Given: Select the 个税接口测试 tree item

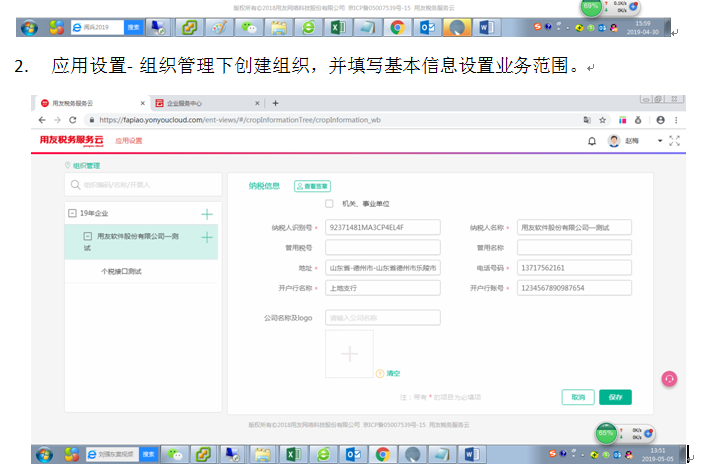Looking at the screenshot, I should pos(121,271).
